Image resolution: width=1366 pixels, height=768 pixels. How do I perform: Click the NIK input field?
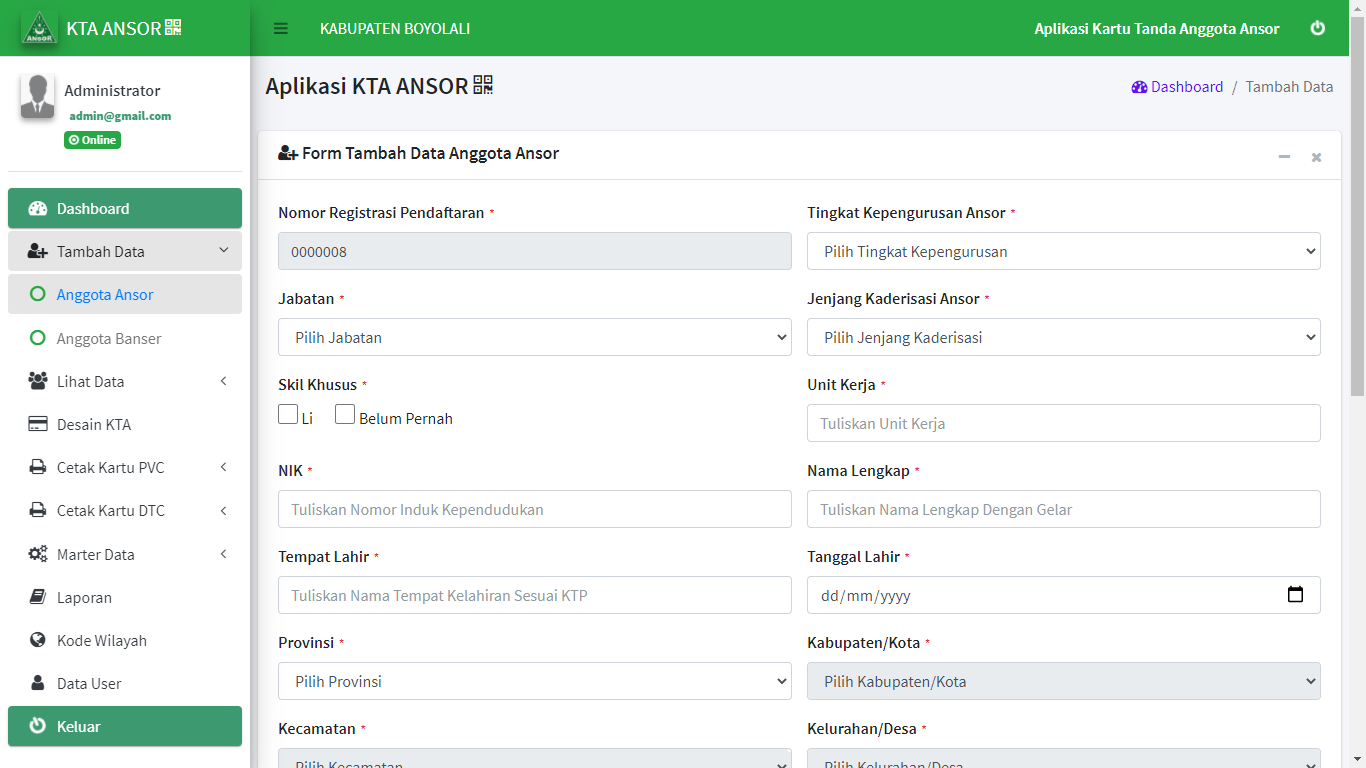534,510
